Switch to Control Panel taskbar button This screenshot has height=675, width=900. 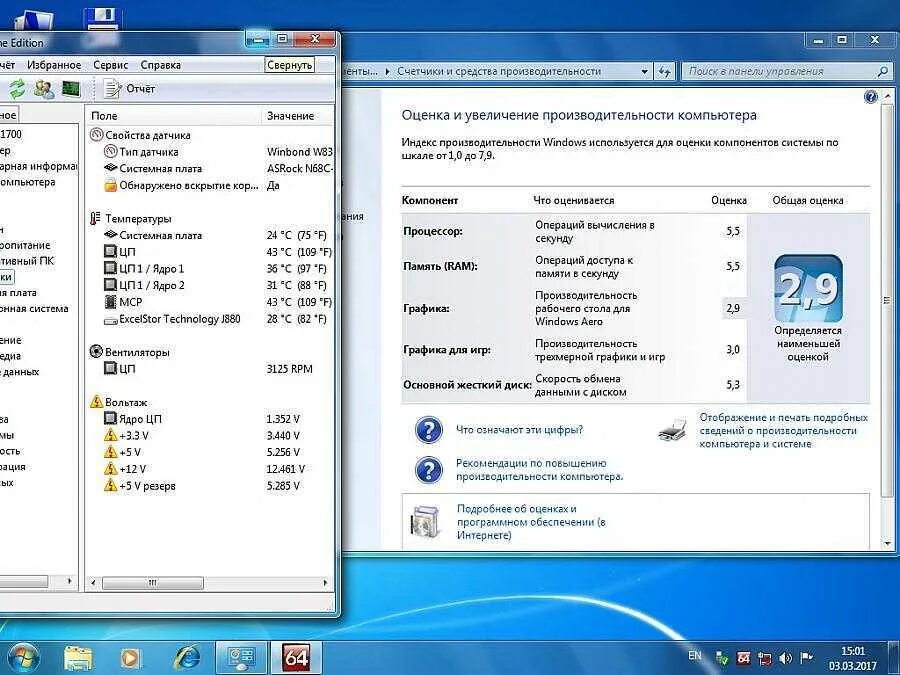click(241, 658)
